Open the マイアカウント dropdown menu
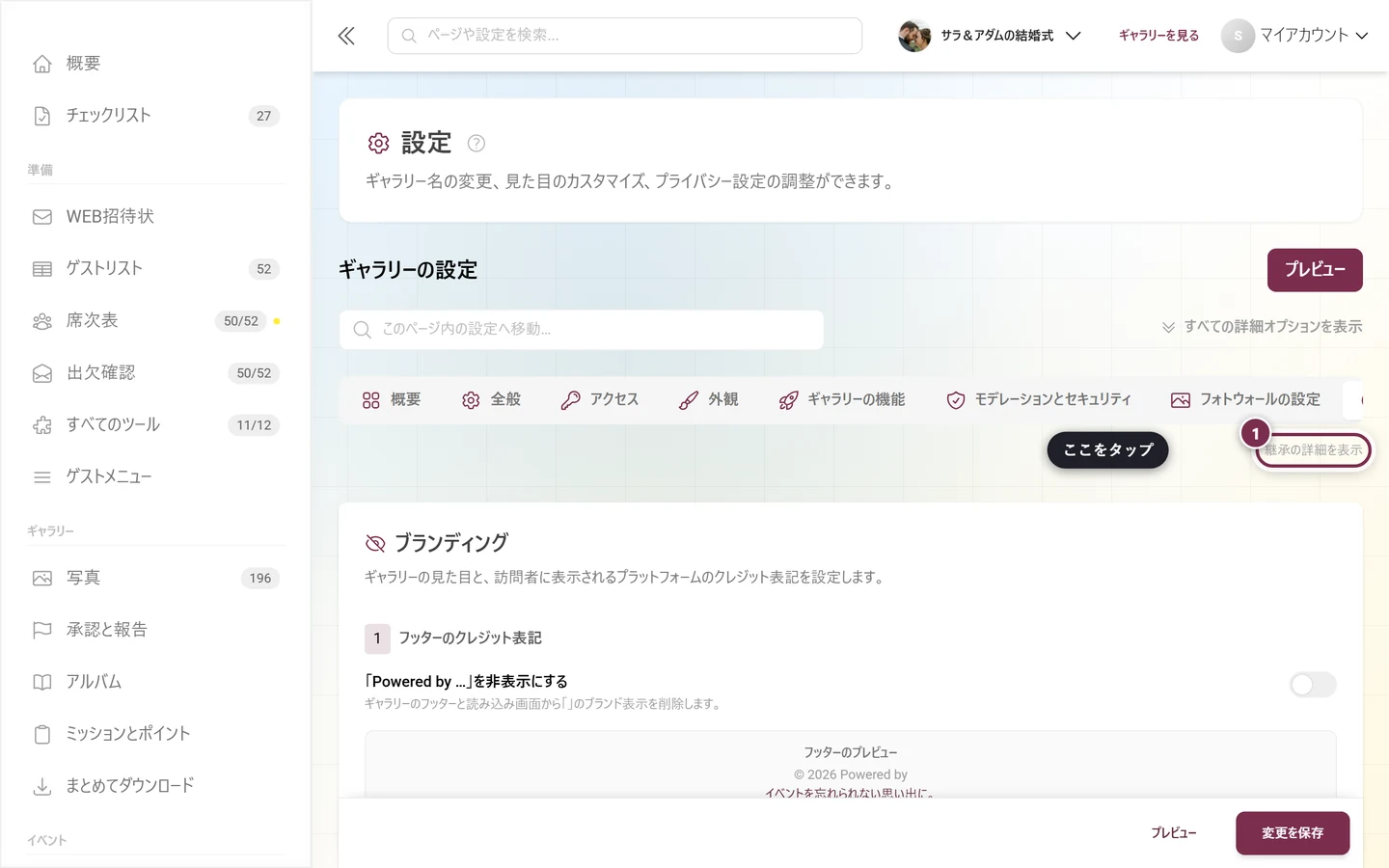Viewport: 1389px width, 868px height. tap(1295, 36)
